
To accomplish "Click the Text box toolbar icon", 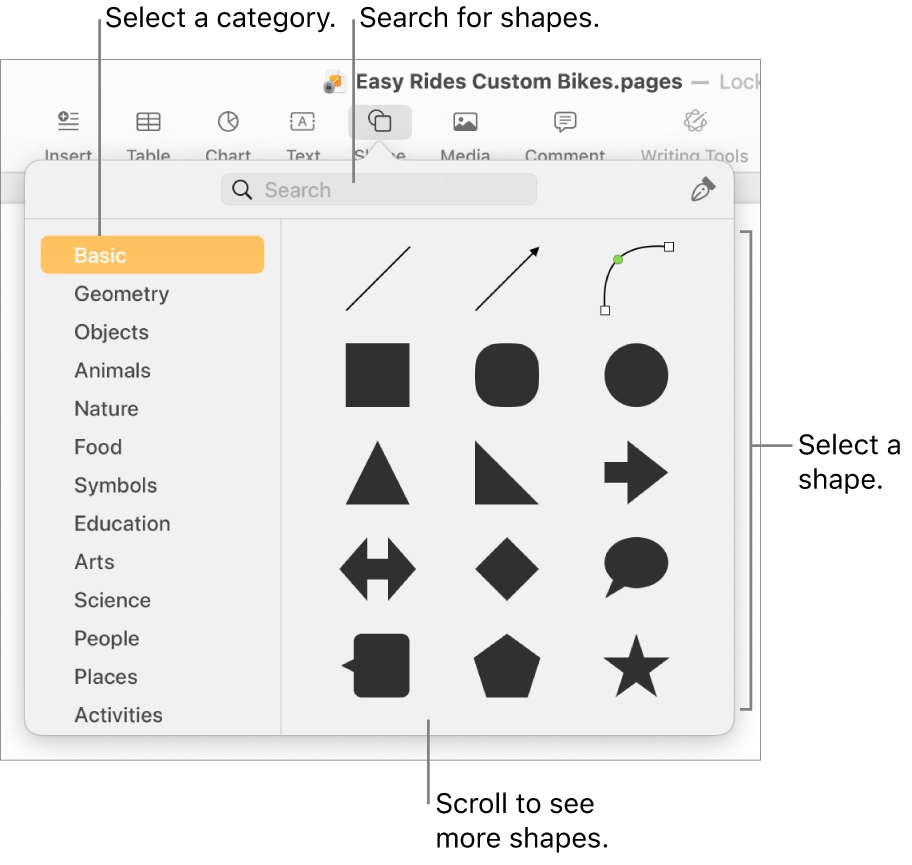I will 302,122.
